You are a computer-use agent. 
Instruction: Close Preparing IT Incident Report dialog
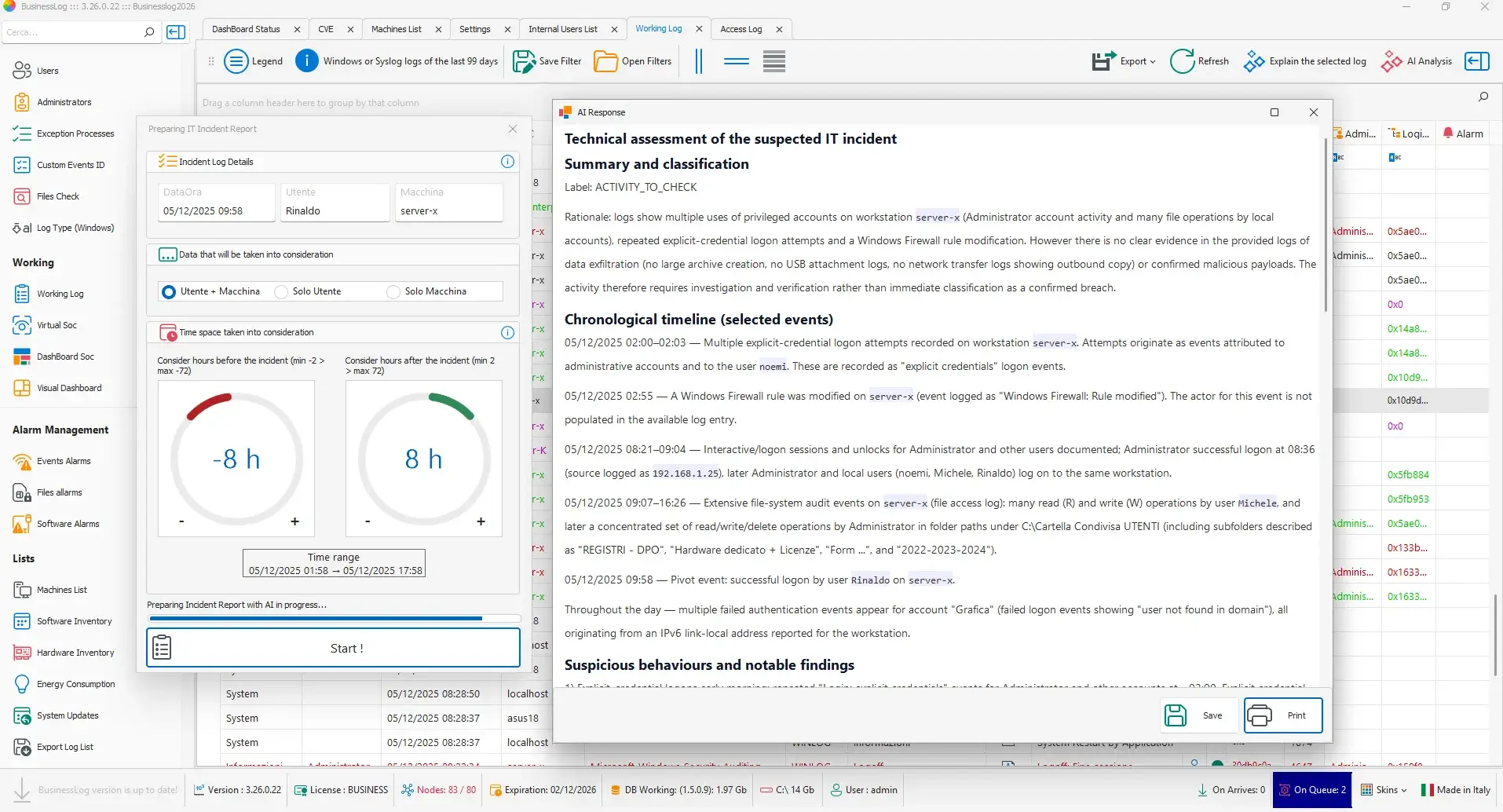pos(513,129)
